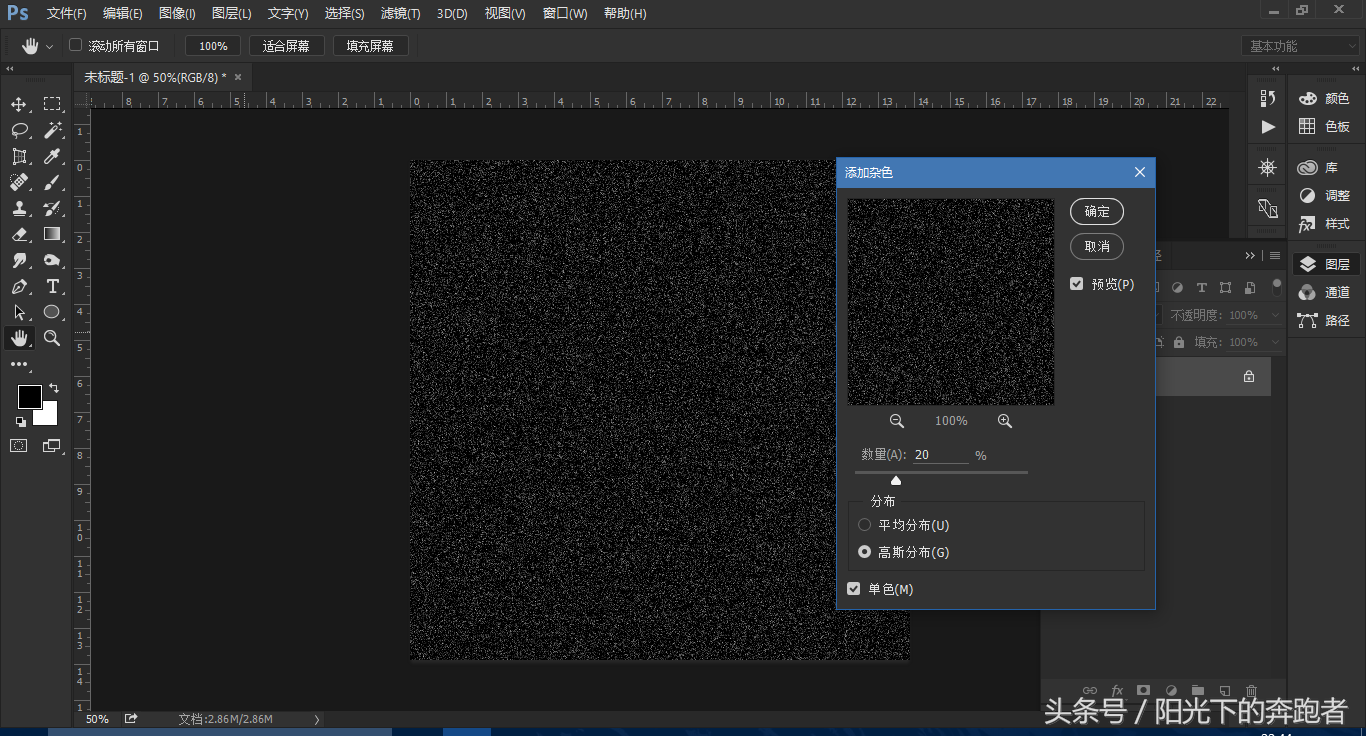The image size is (1366, 736).
Task: Swap foreground and background colors
Action: tap(54, 388)
